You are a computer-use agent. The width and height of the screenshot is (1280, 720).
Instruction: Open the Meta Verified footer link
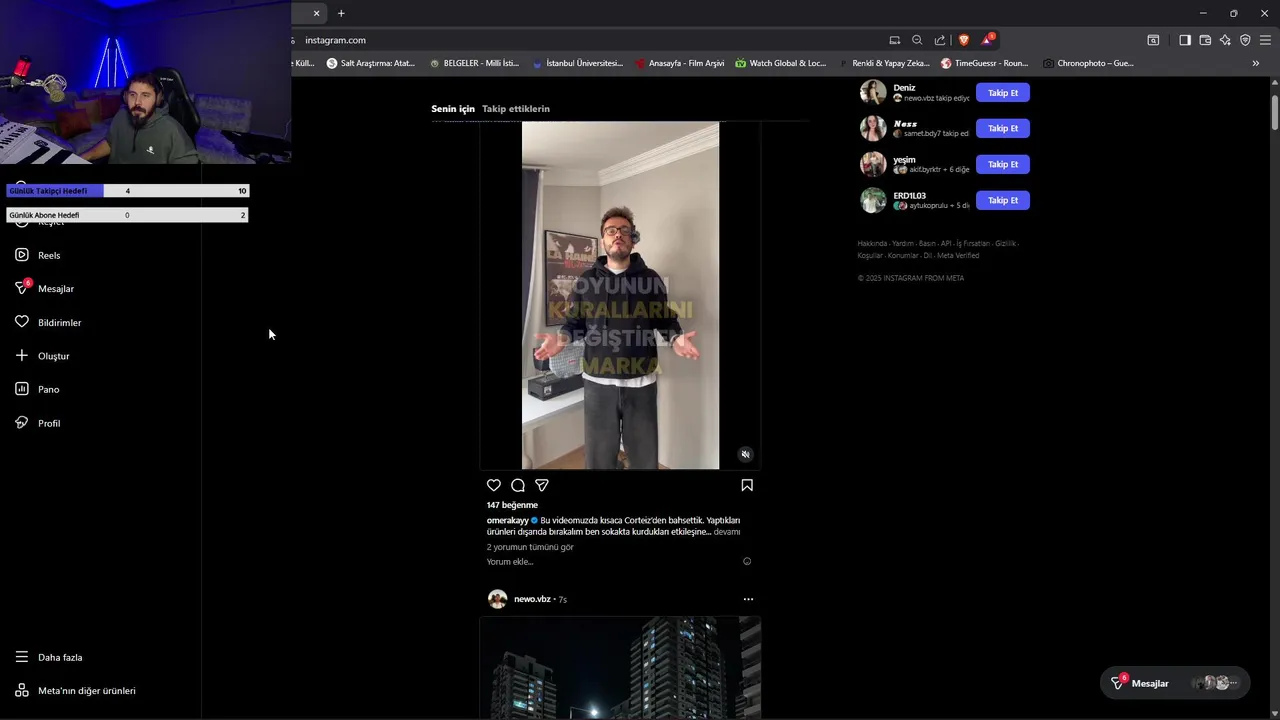(958, 255)
